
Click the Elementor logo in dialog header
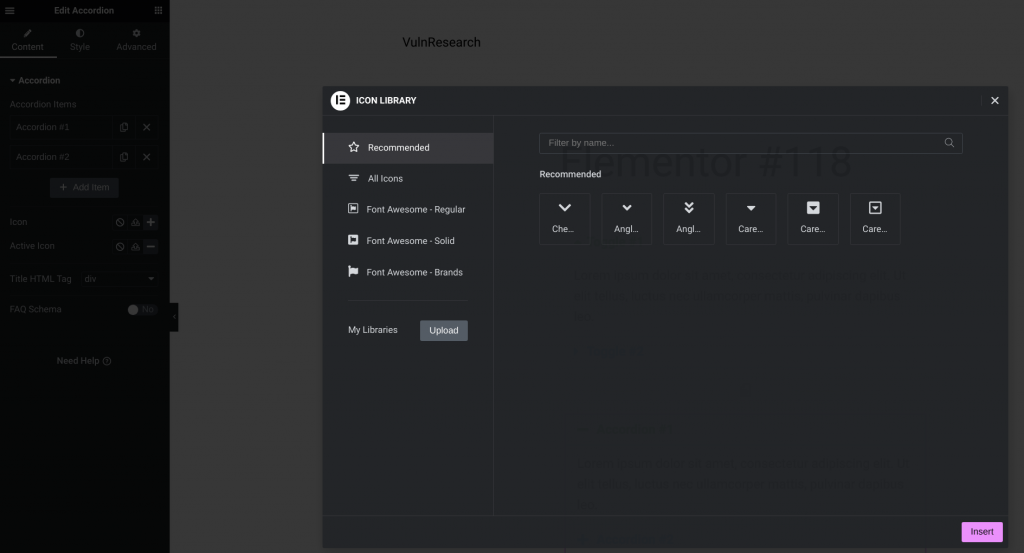pos(340,101)
